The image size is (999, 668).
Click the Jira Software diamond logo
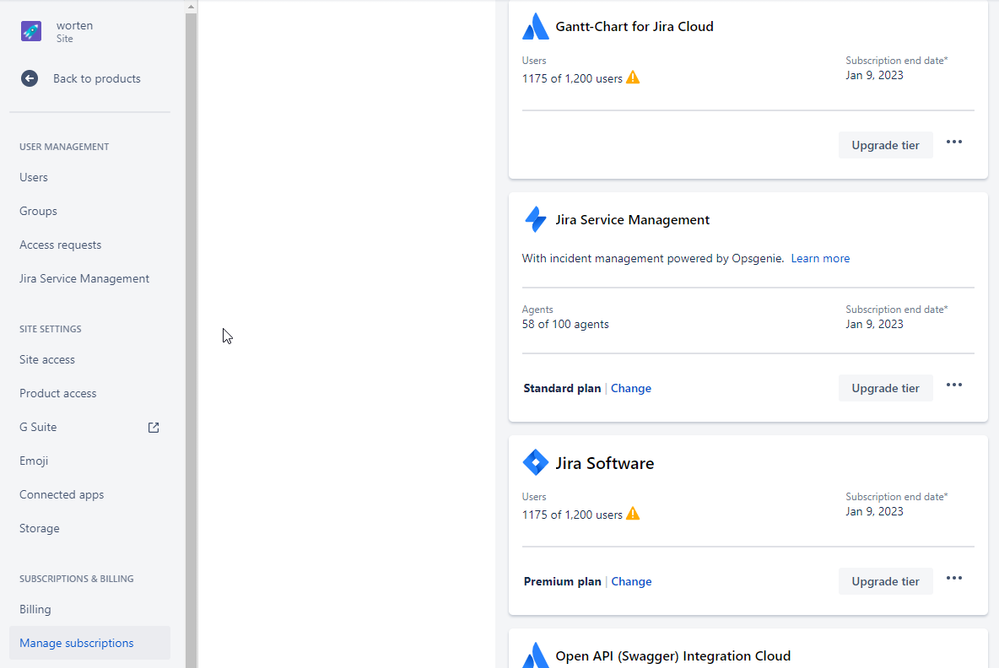coord(535,463)
